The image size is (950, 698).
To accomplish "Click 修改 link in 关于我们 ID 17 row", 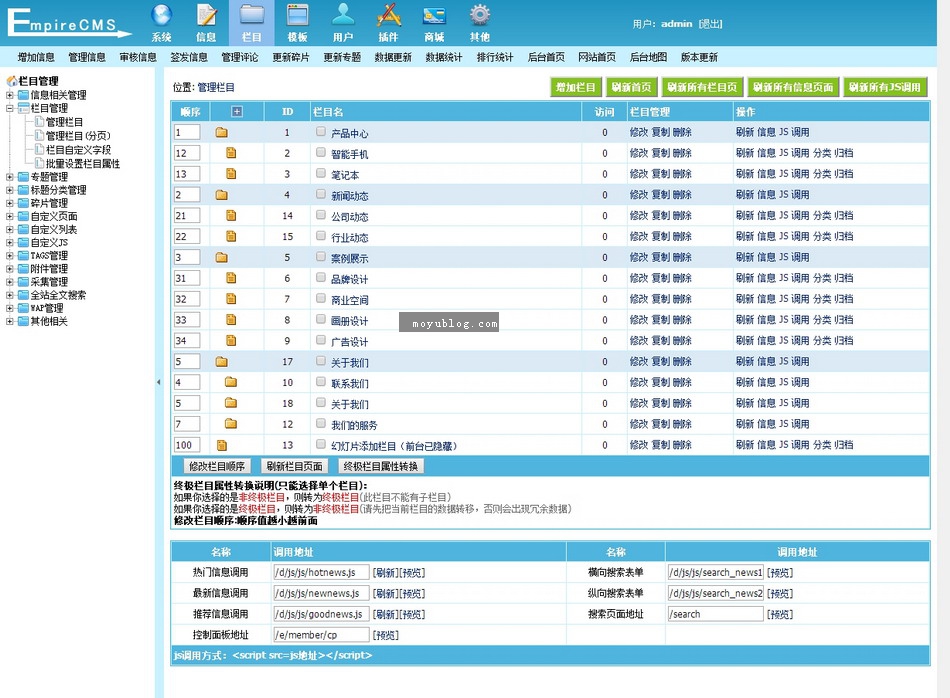I will tap(639, 361).
